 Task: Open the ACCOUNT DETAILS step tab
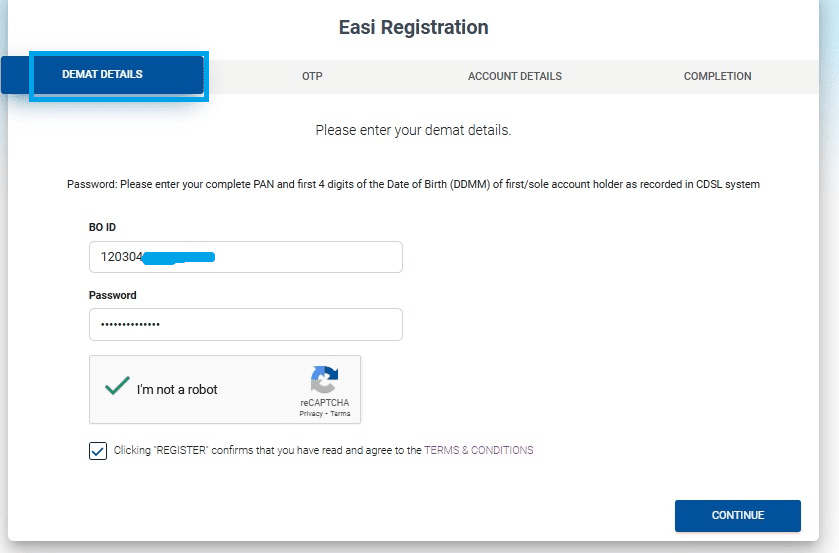[x=514, y=76]
